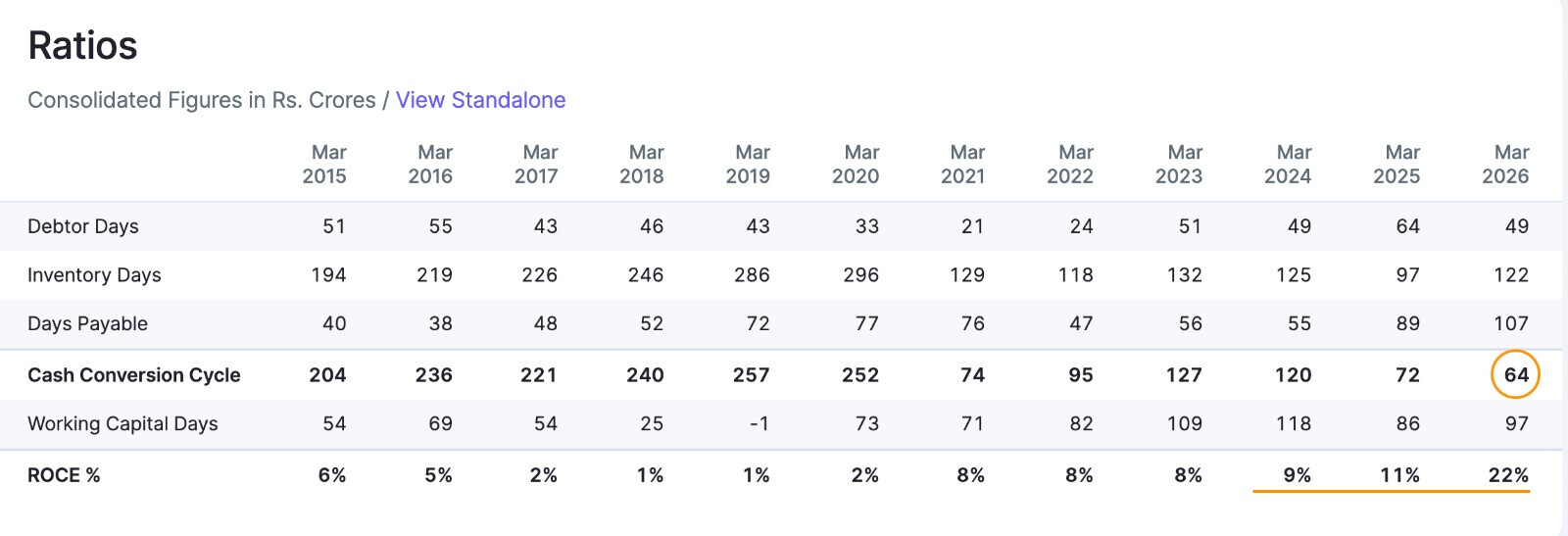Open the View Standalone link

[480, 100]
